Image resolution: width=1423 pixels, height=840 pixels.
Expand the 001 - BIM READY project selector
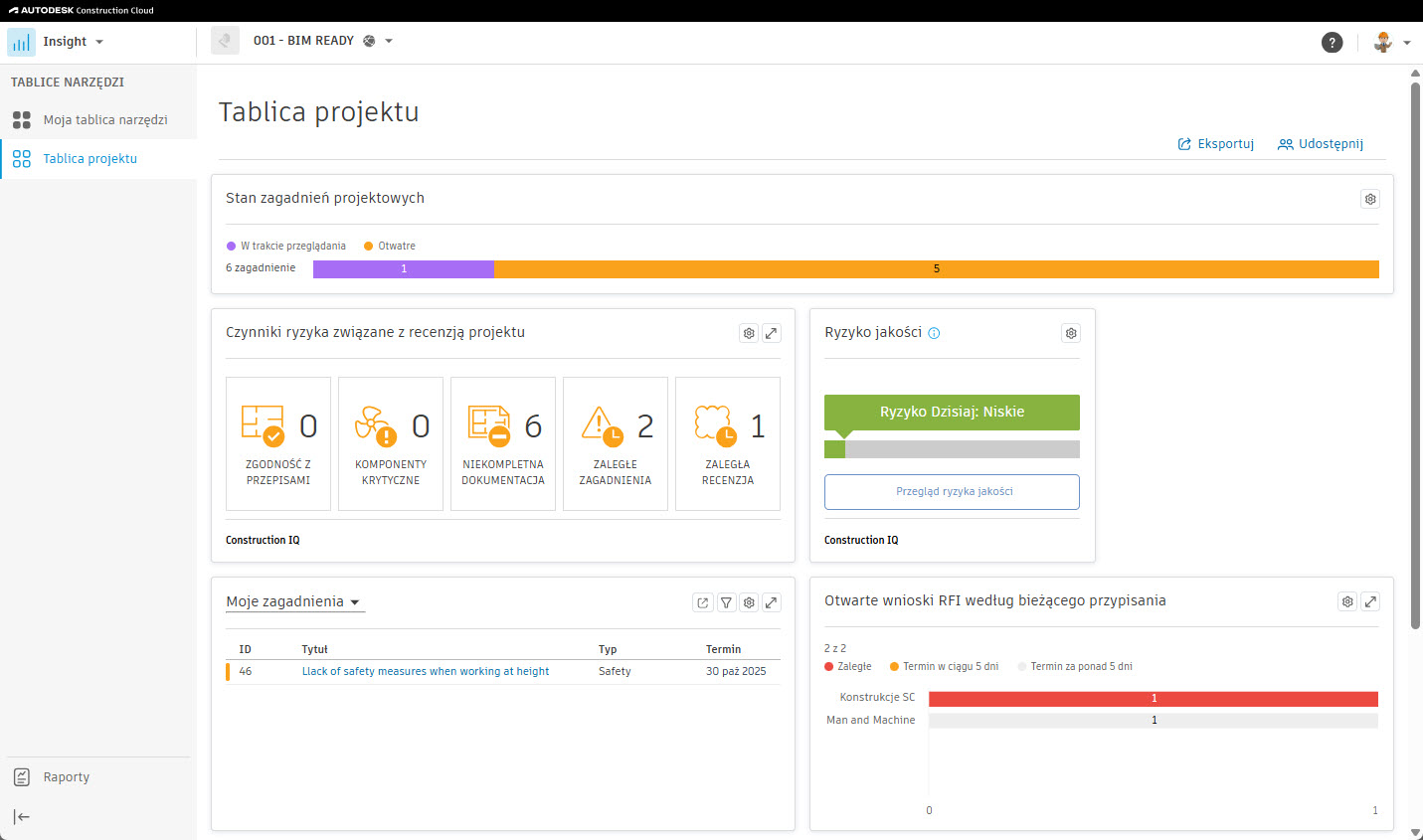pyautogui.click(x=323, y=41)
